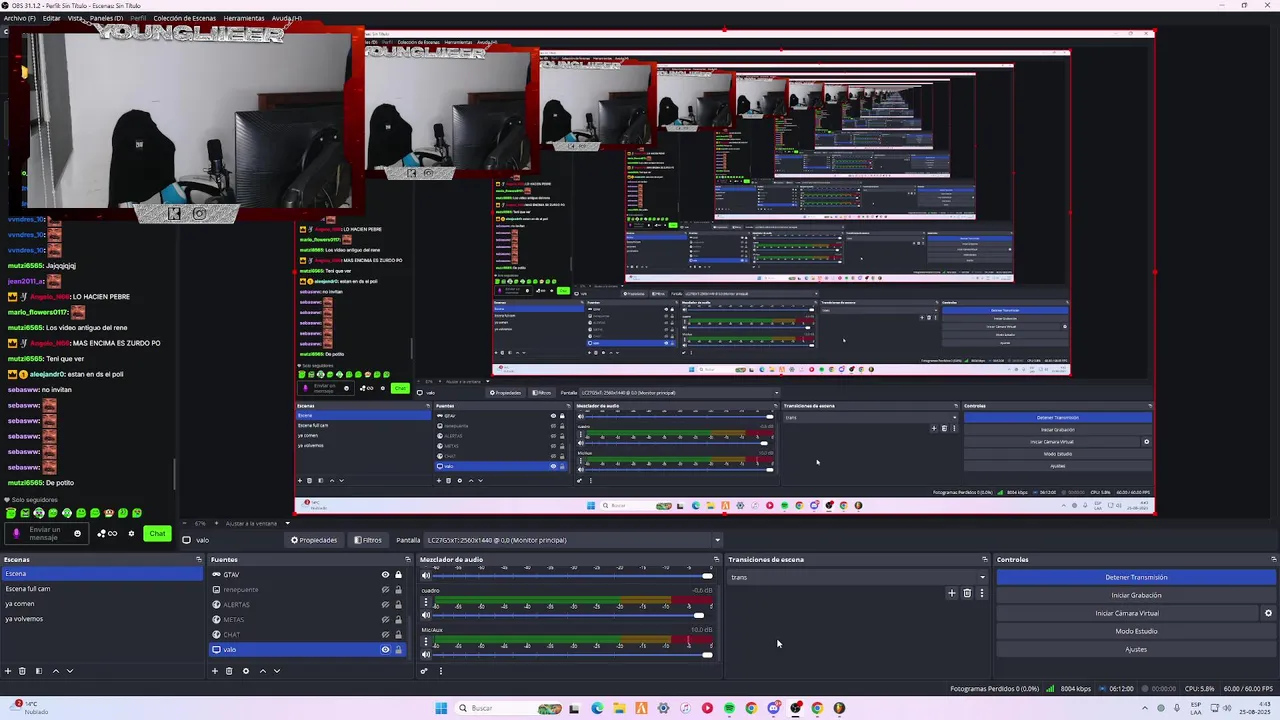Open Filtros for the valo source

(x=368, y=540)
